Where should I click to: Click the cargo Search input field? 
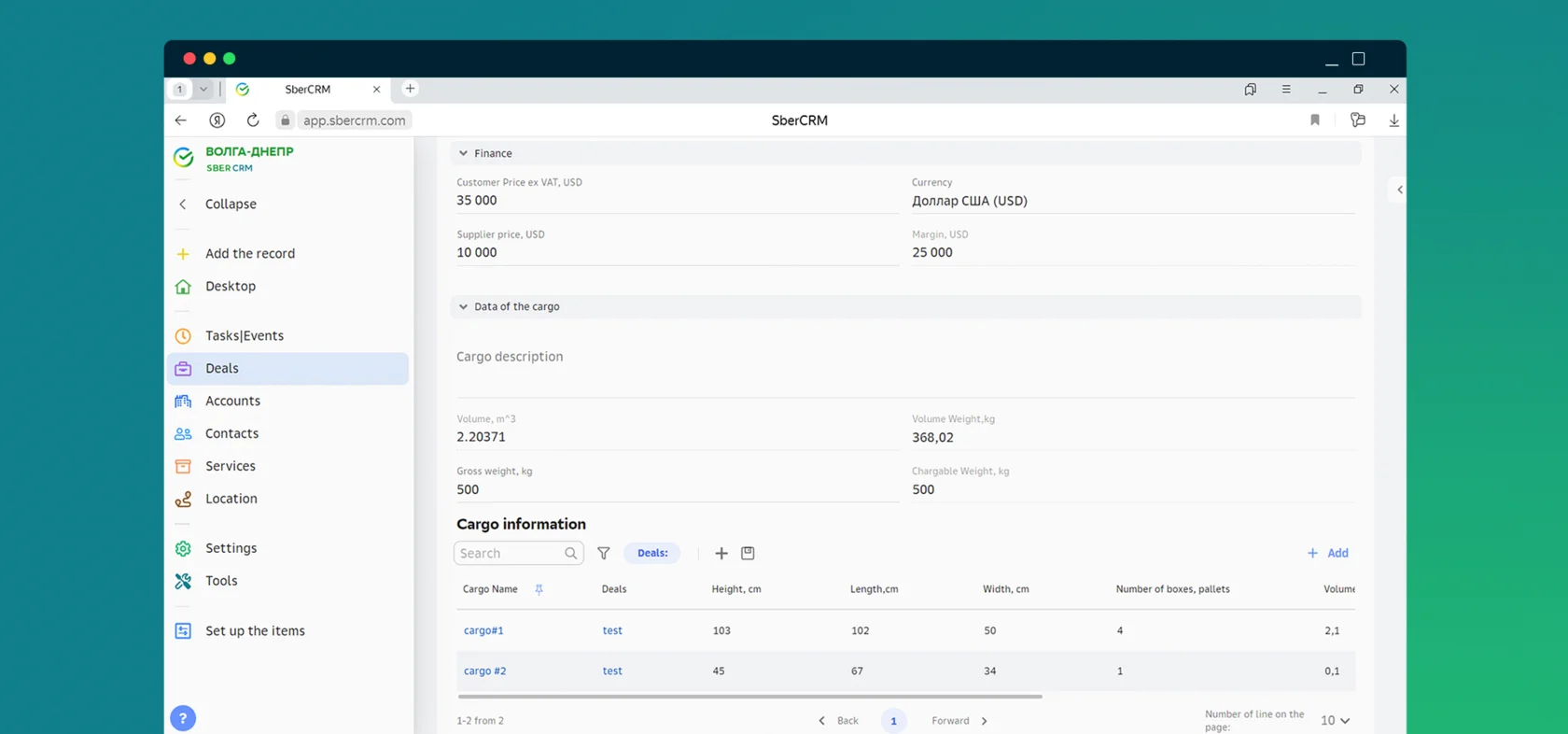click(510, 553)
